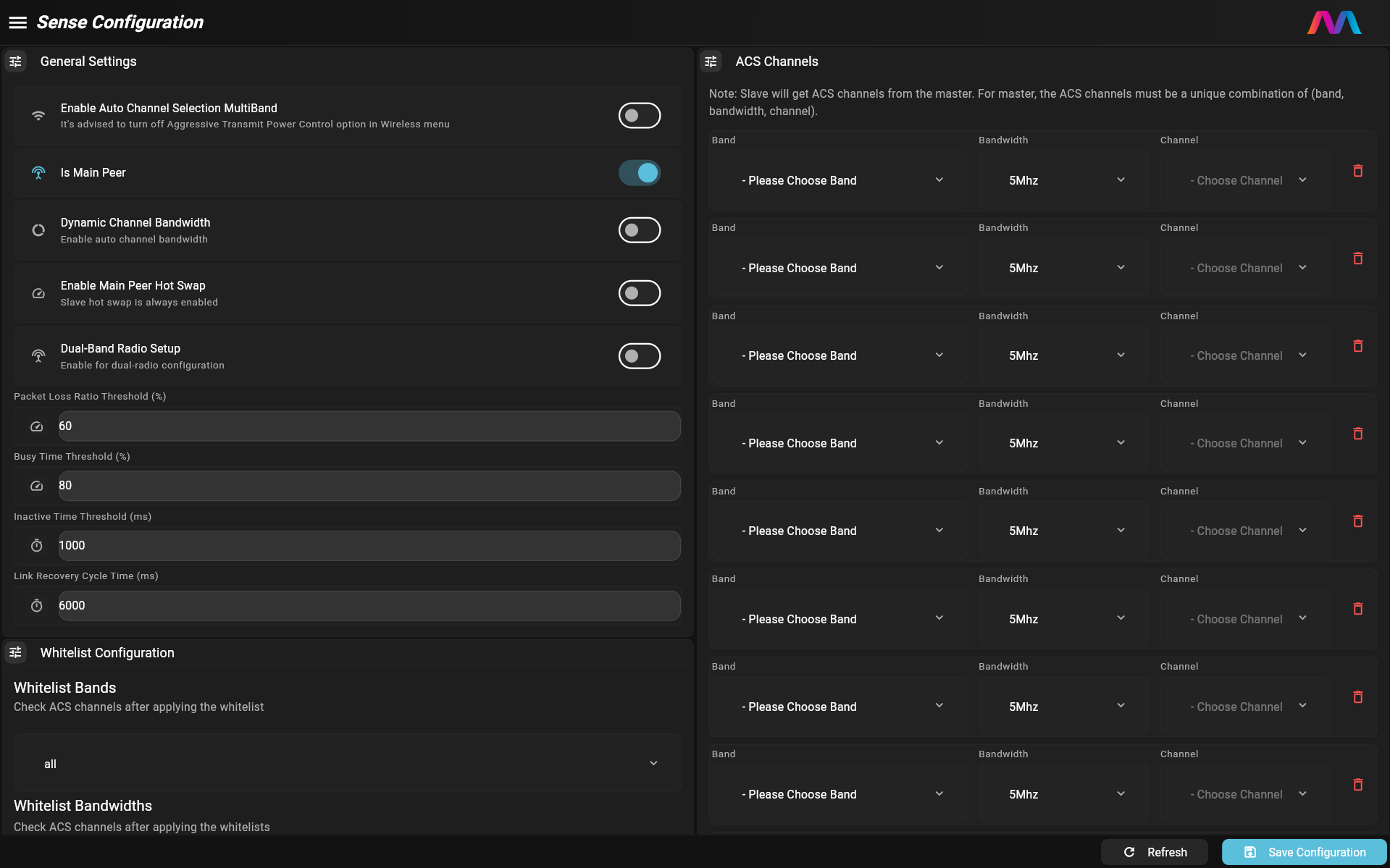This screenshot has height=868, width=1390.
Task: Open Choose Channel dropdown in fourth ACS row
Action: coord(1245,443)
